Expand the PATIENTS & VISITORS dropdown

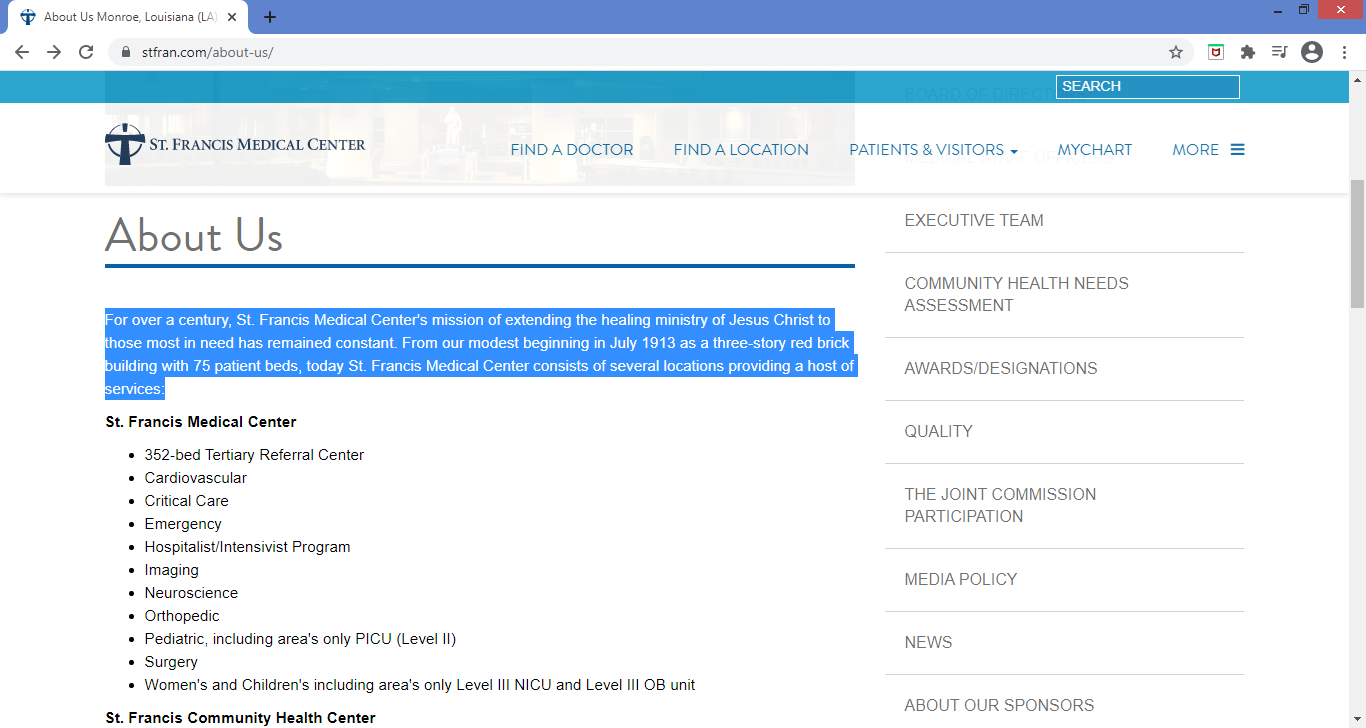tap(933, 150)
